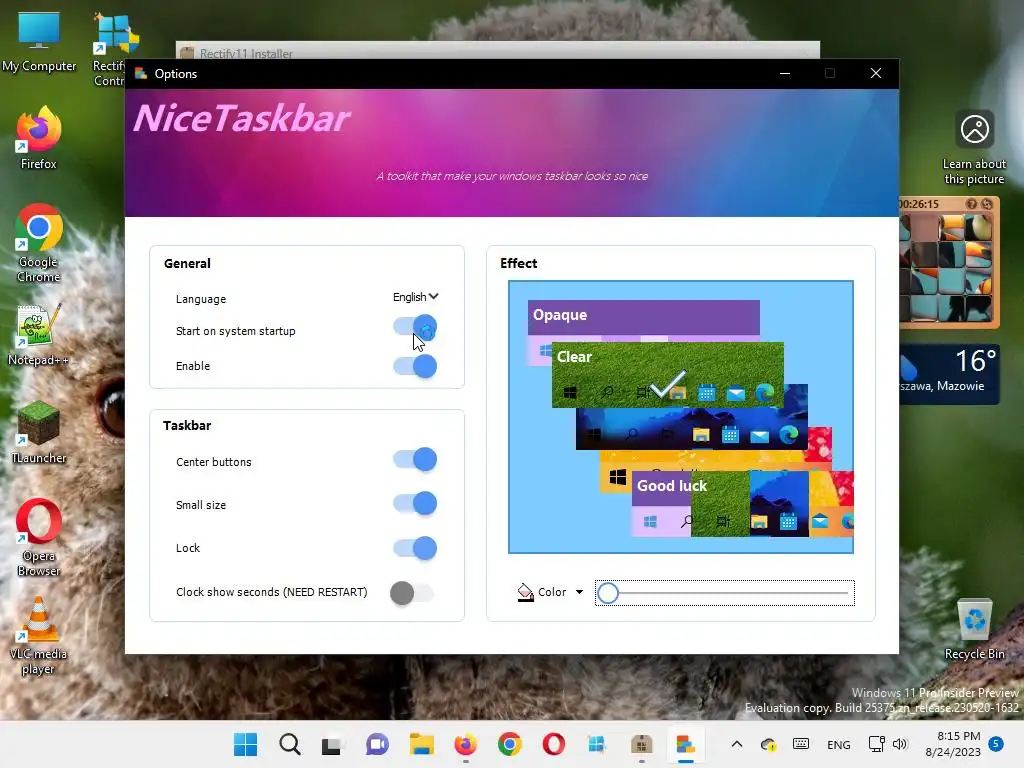Viewport: 1024px width, 768px height.
Task: Open network settings tray icon
Action: click(876, 744)
